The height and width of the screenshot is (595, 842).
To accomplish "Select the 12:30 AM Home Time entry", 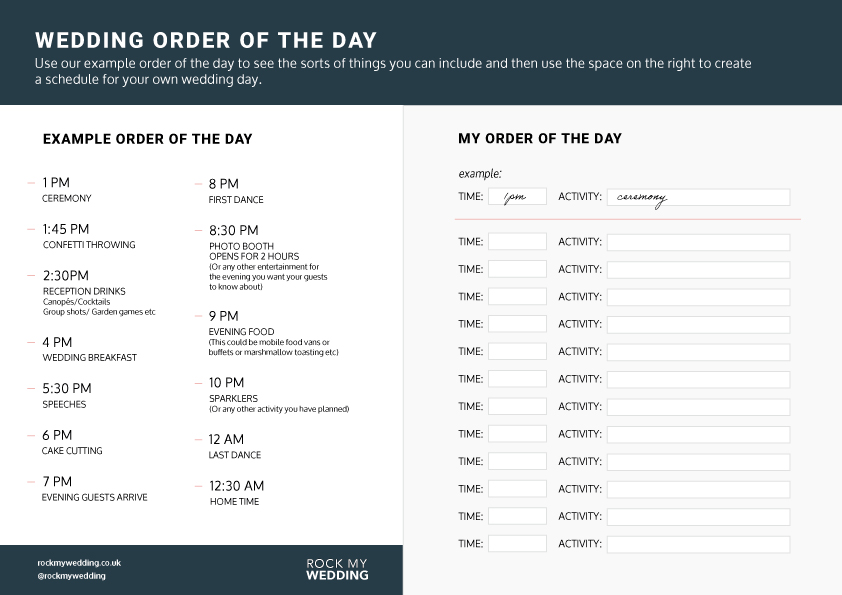I will pos(236,493).
